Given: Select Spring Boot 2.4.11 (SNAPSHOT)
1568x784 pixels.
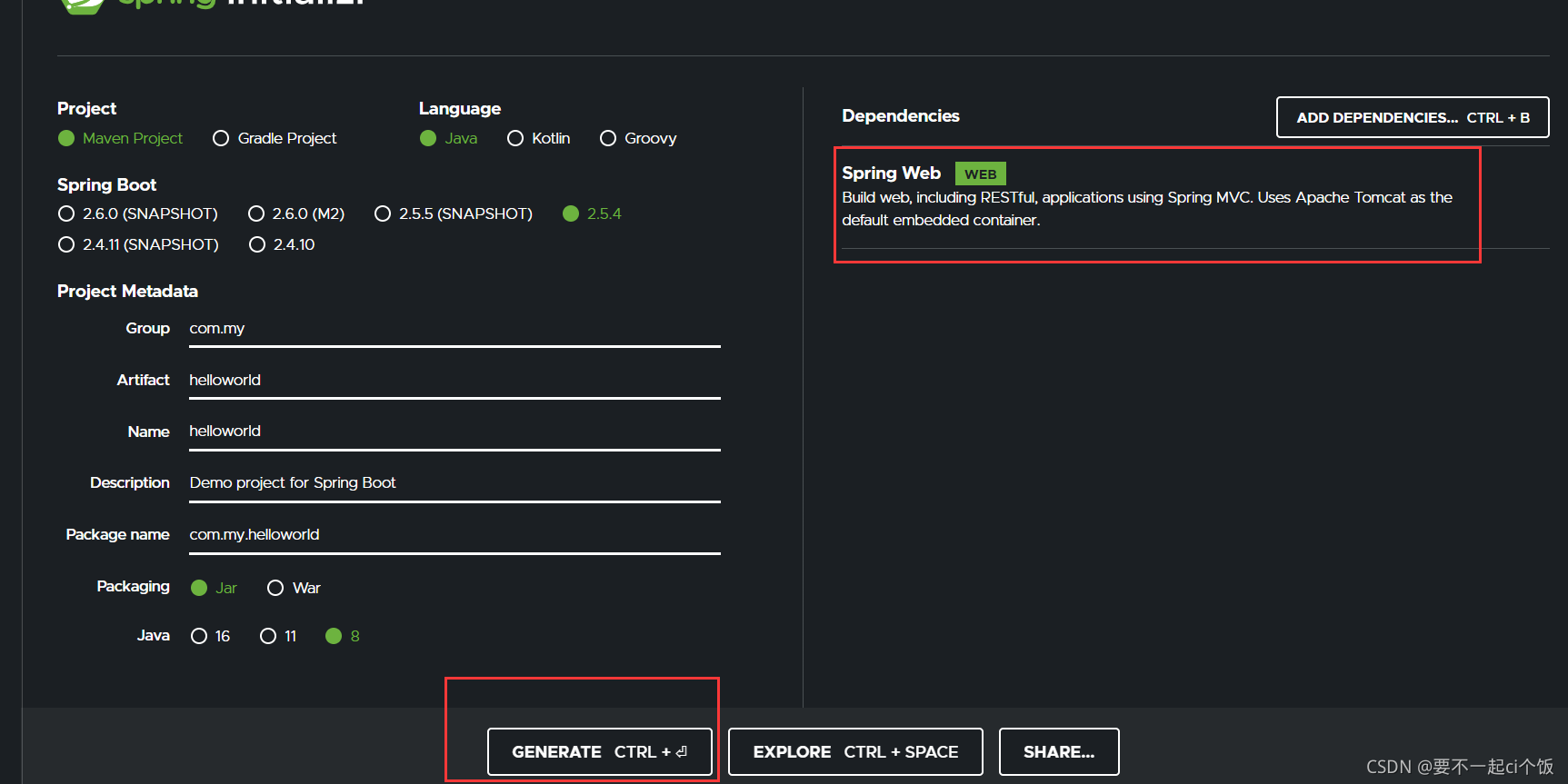Looking at the screenshot, I should pyautogui.click(x=138, y=244).
